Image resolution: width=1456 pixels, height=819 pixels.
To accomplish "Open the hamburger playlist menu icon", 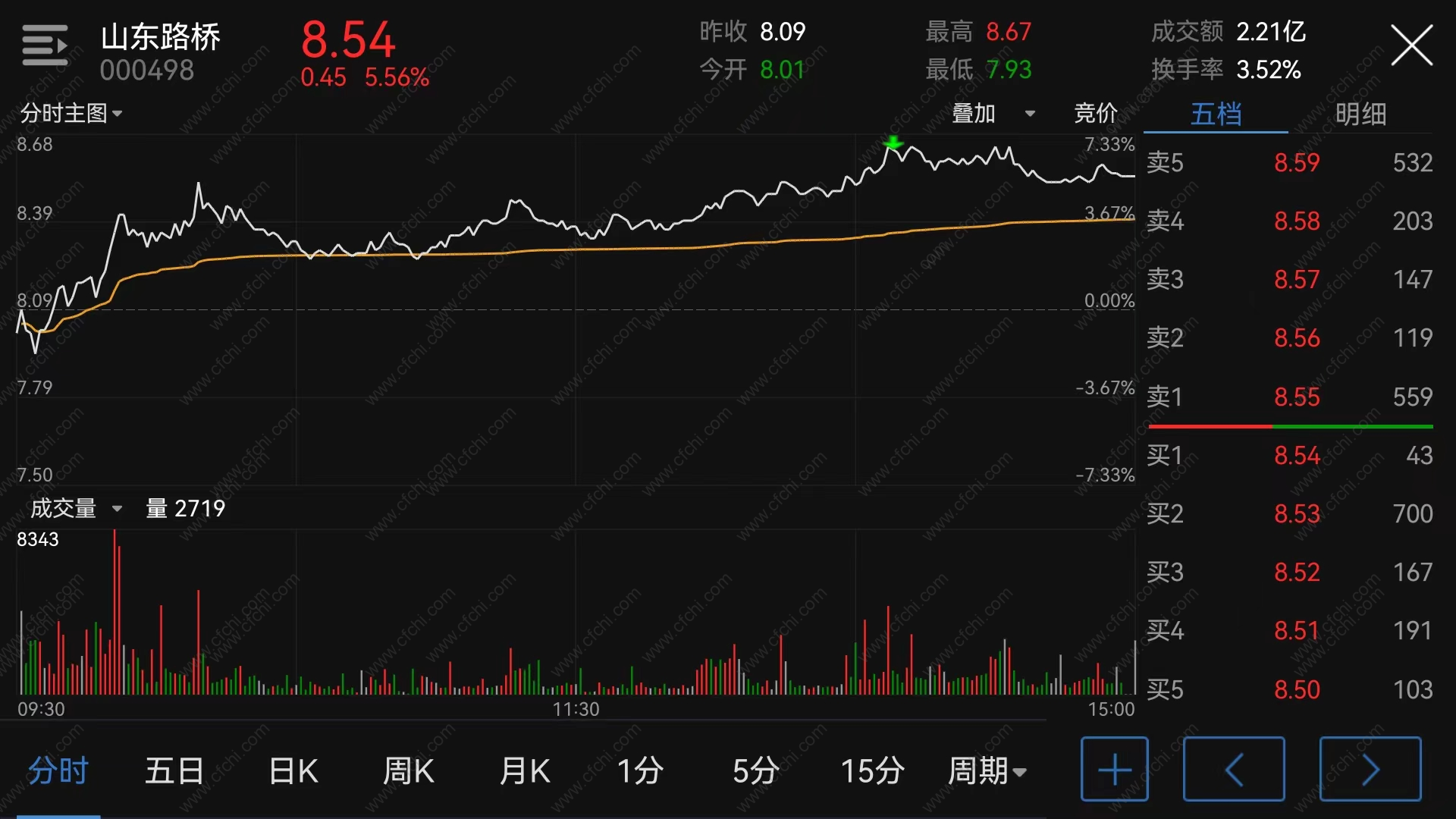I will 45,45.
